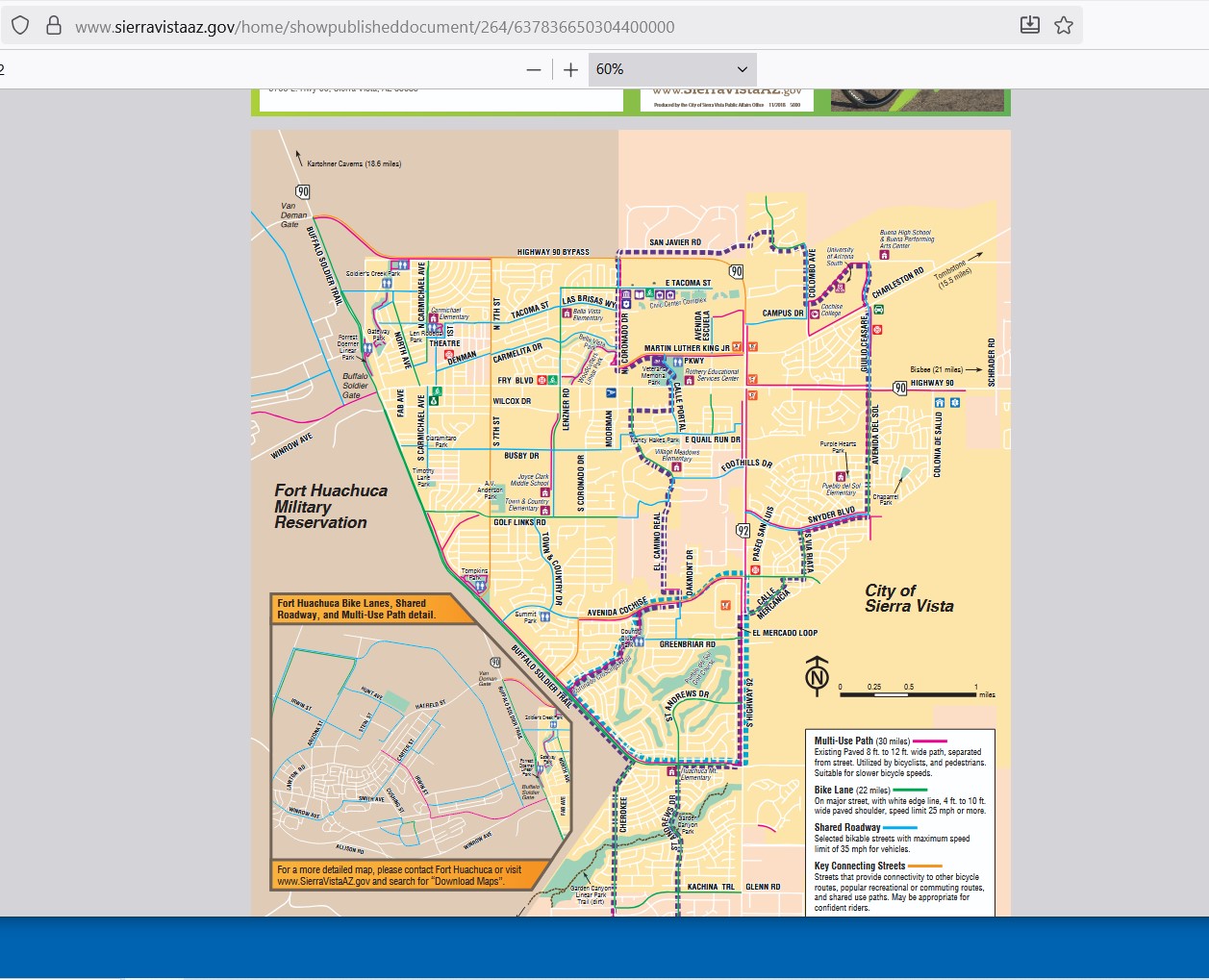
Task: Click the Fort Huachuca Military Reservation label
Action: pyautogui.click(x=330, y=507)
